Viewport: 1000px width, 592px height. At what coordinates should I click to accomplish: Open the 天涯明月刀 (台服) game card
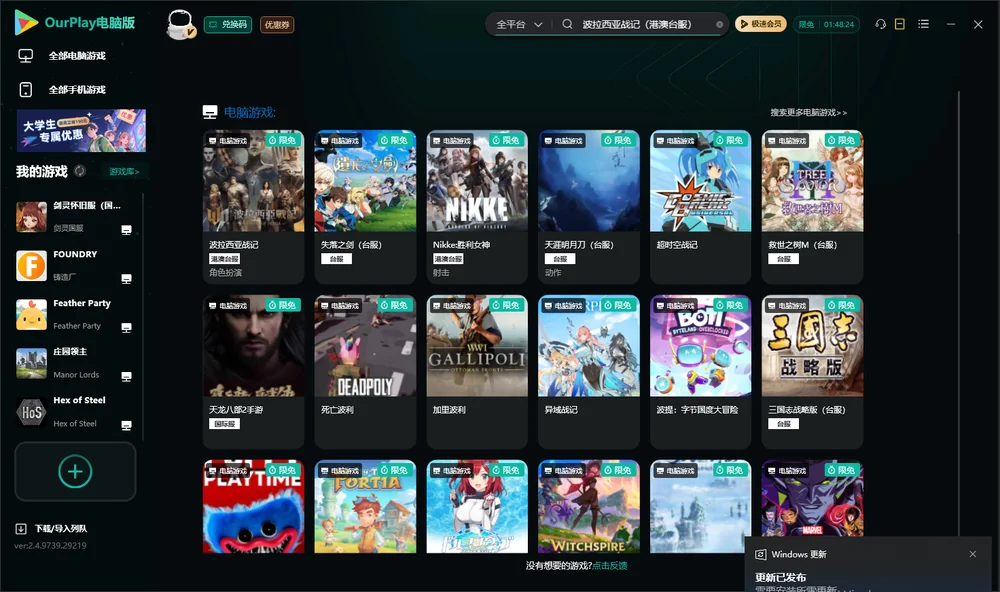tap(589, 207)
